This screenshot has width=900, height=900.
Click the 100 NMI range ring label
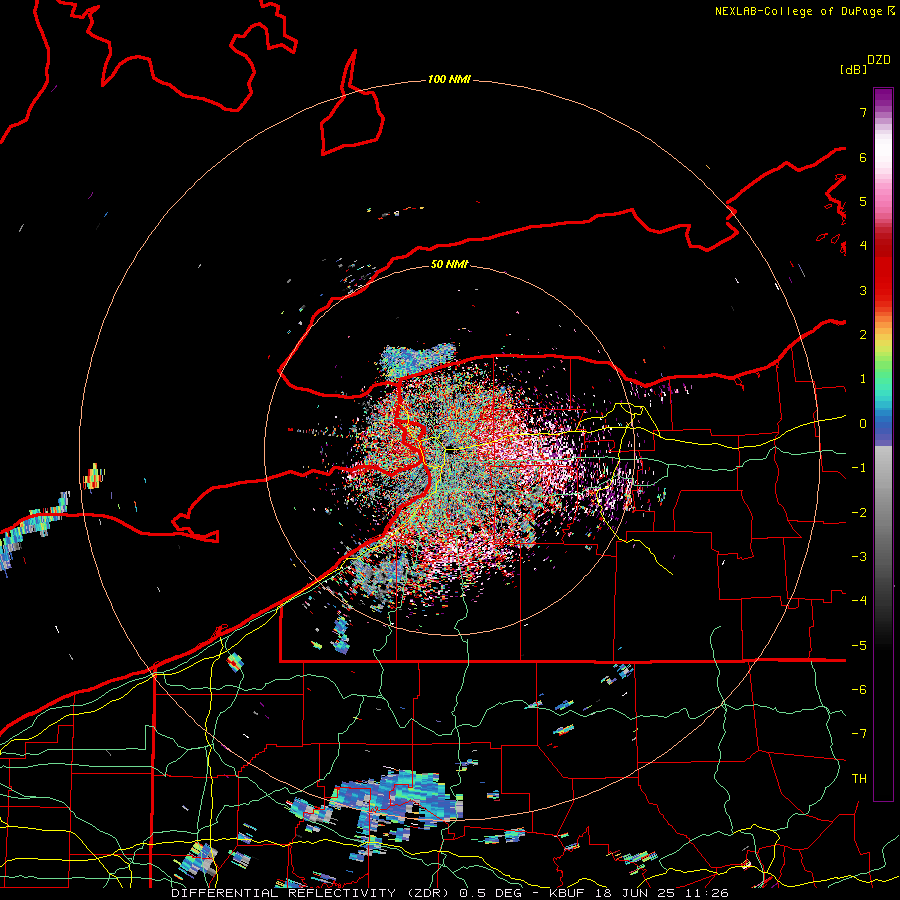click(449, 79)
